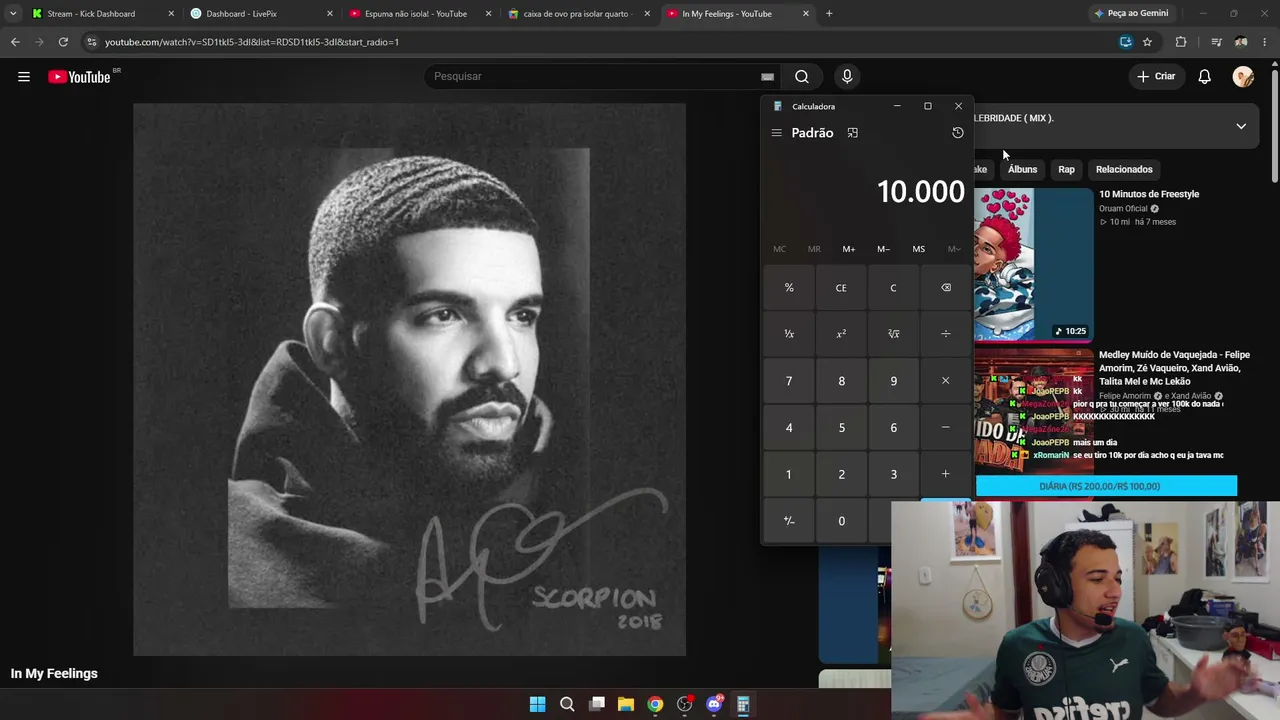Screen dimensions: 1280x720
Task: Click Peça ao Gemini button
Action: click(x=1130, y=14)
